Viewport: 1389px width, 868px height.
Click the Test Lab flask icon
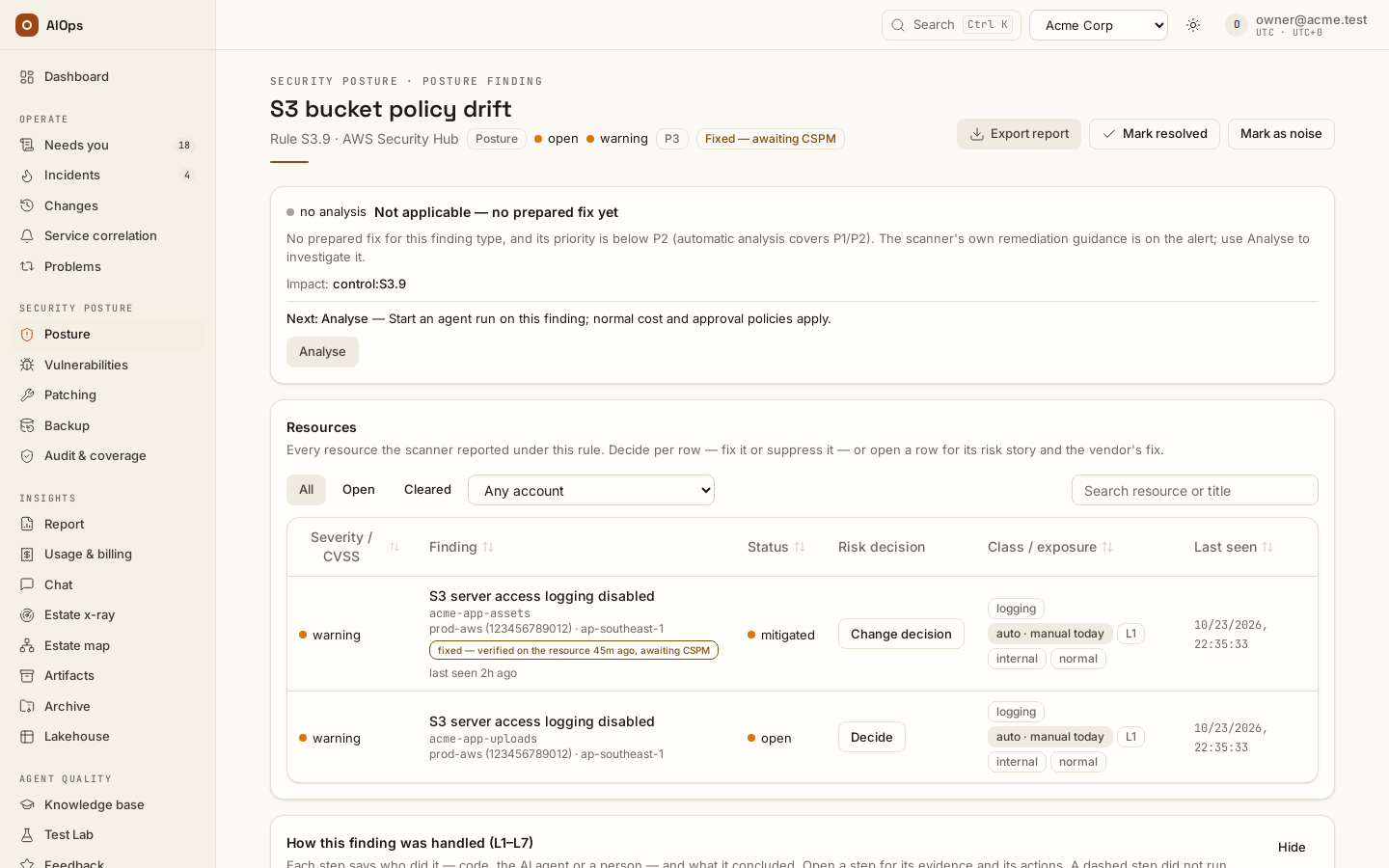pyautogui.click(x=27, y=835)
